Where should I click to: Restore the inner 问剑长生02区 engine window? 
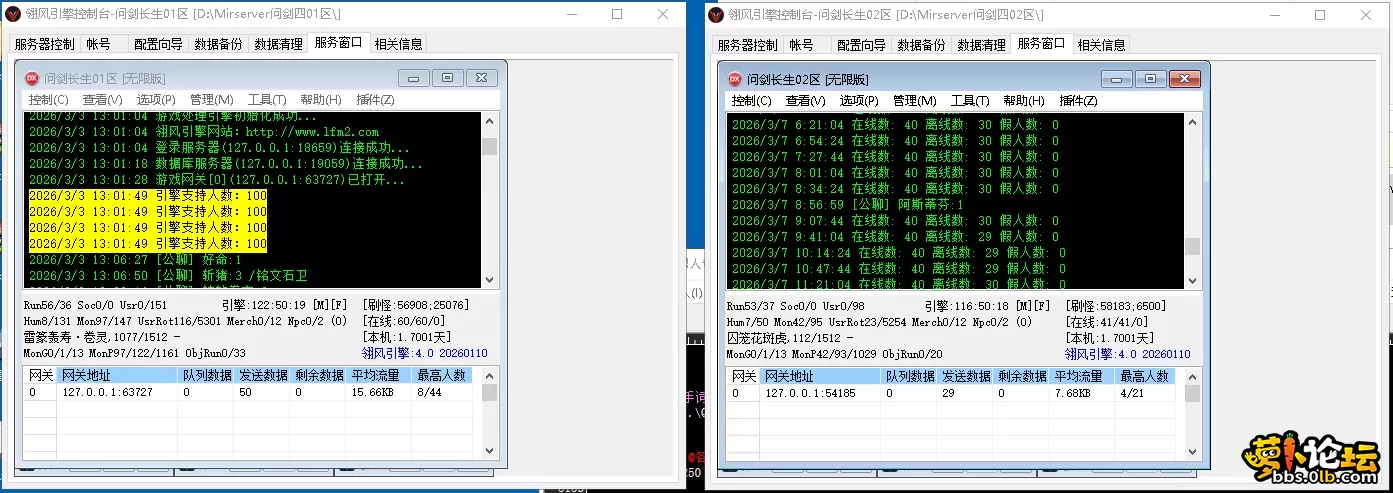(x=1150, y=78)
